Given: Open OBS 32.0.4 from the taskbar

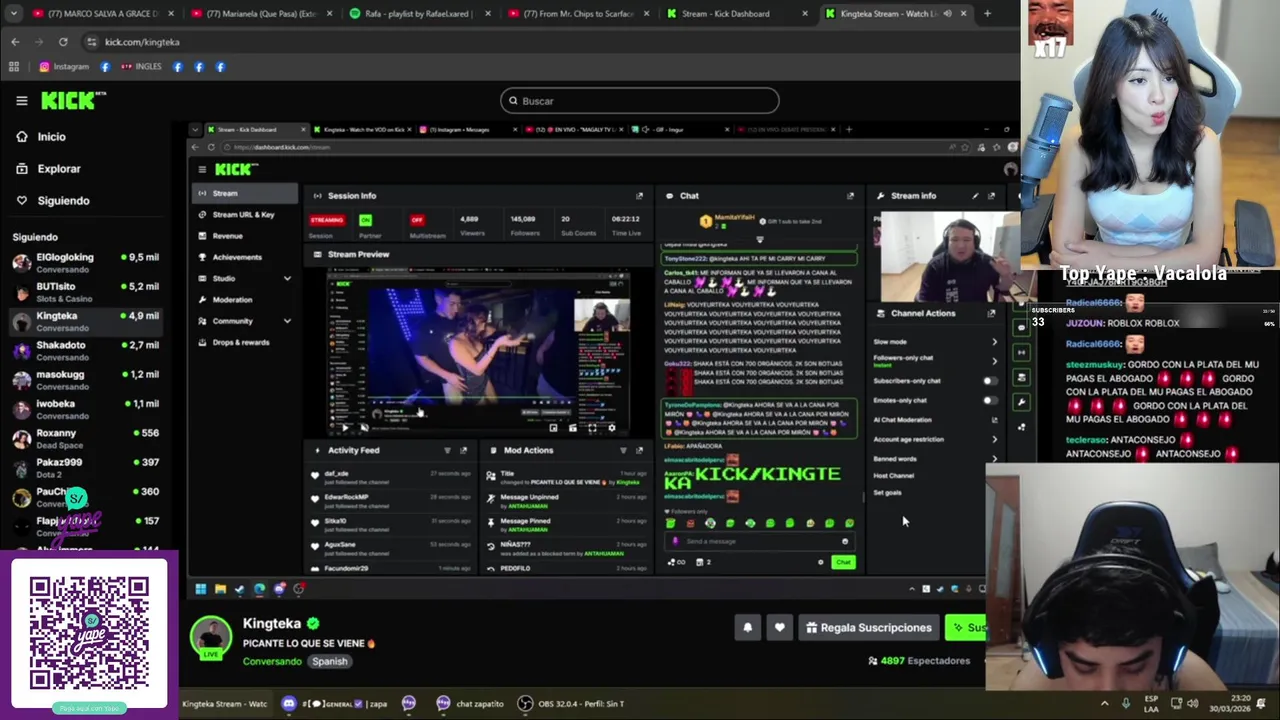Looking at the screenshot, I should pos(572,704).
